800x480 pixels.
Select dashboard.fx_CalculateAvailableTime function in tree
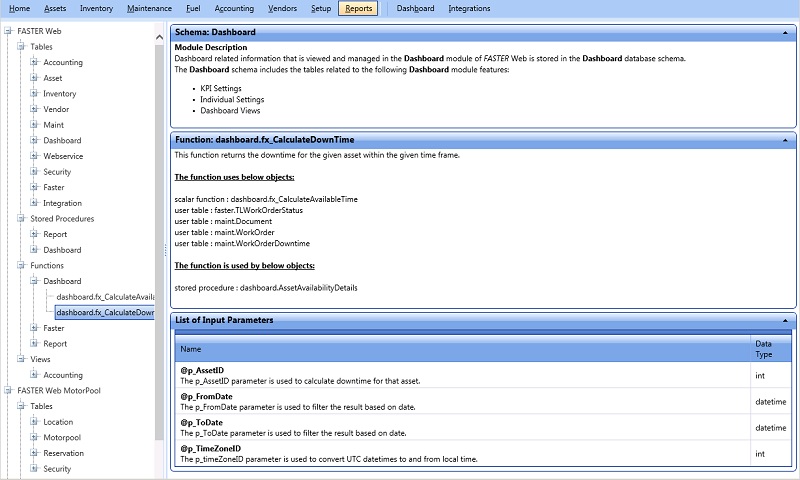[x=104, y=297]
